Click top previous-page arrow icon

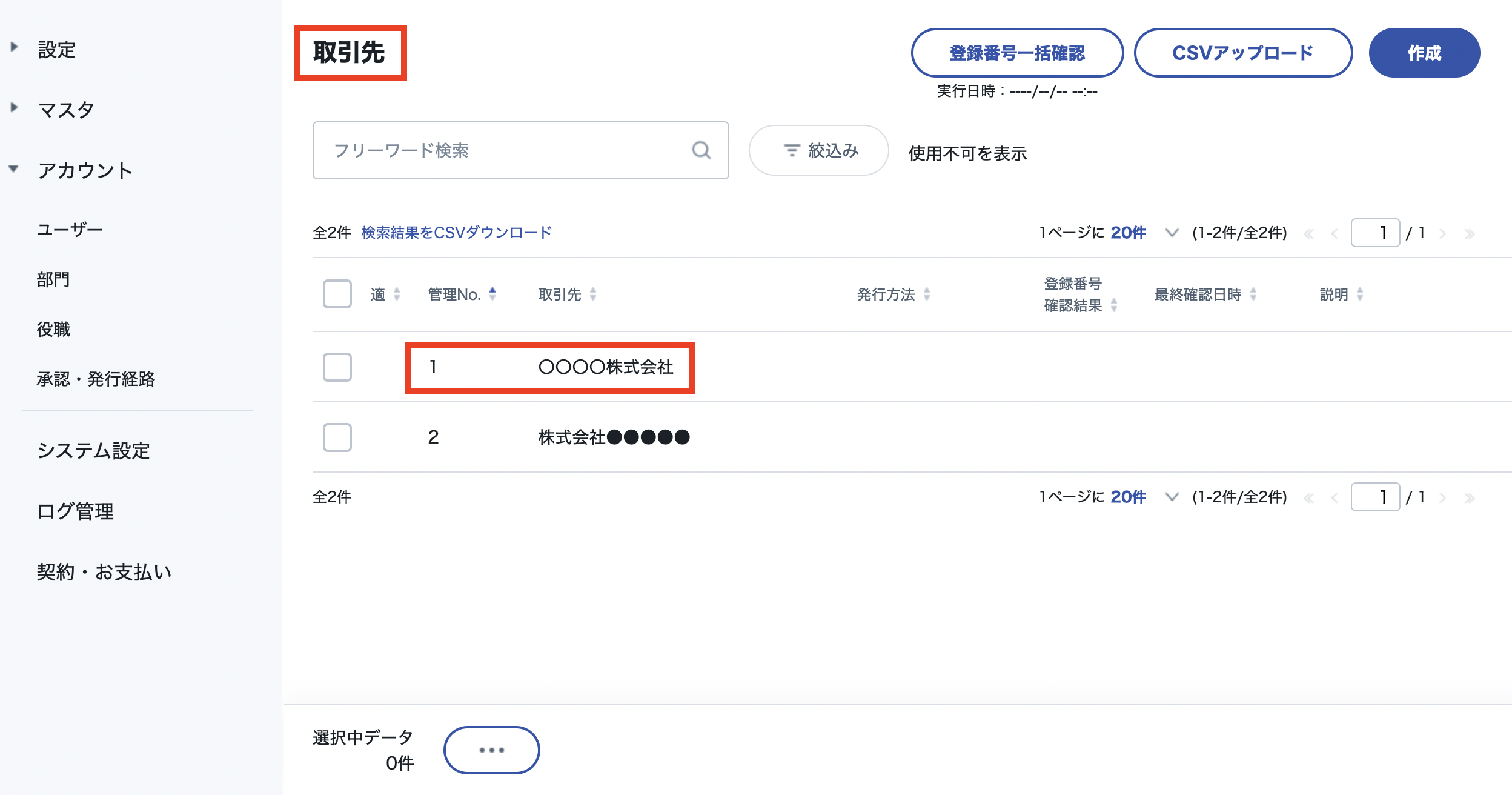pos(1335,234)
